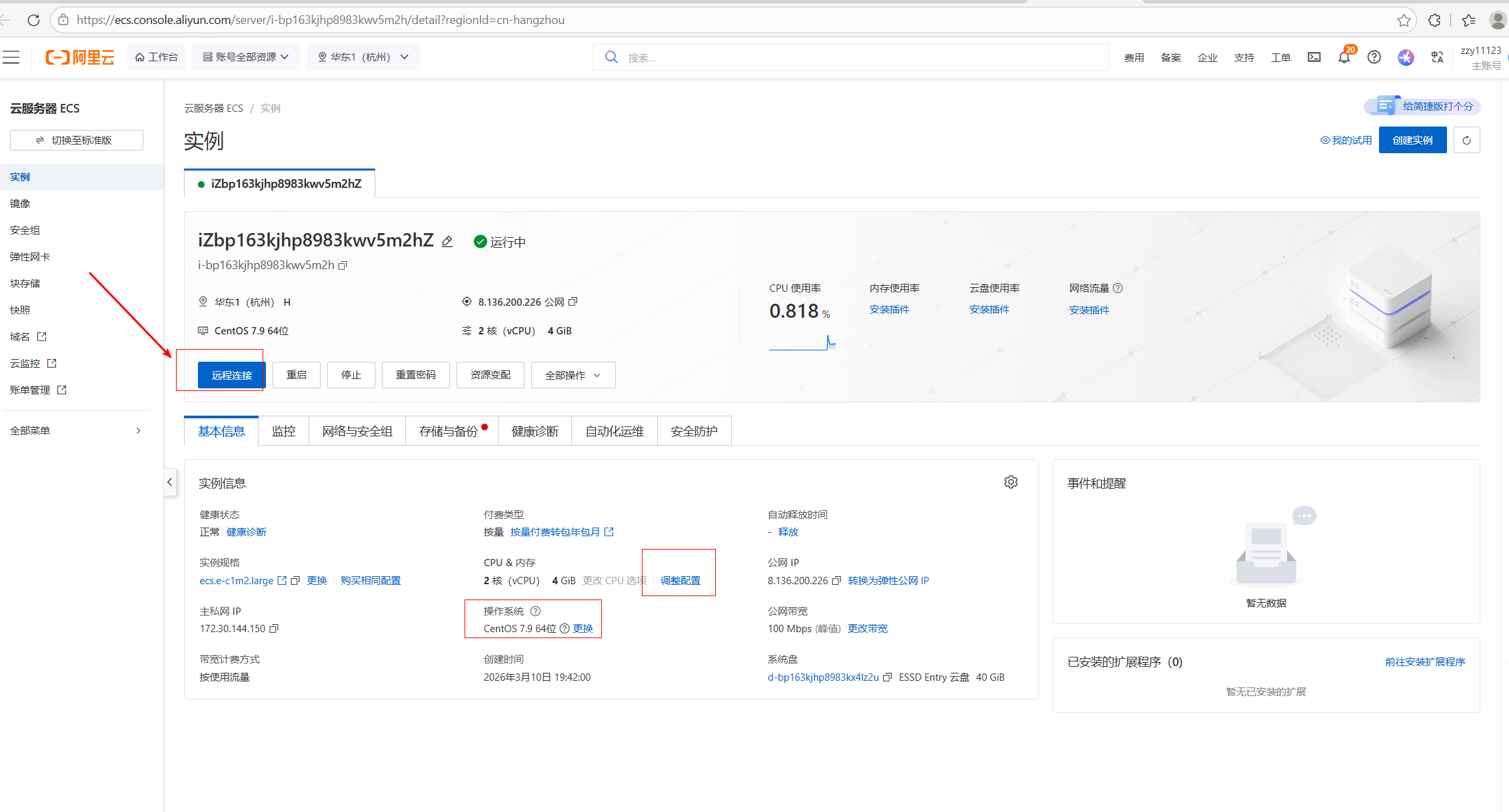Open the 华东1（杭州）region dropdown

coord(363,57)
